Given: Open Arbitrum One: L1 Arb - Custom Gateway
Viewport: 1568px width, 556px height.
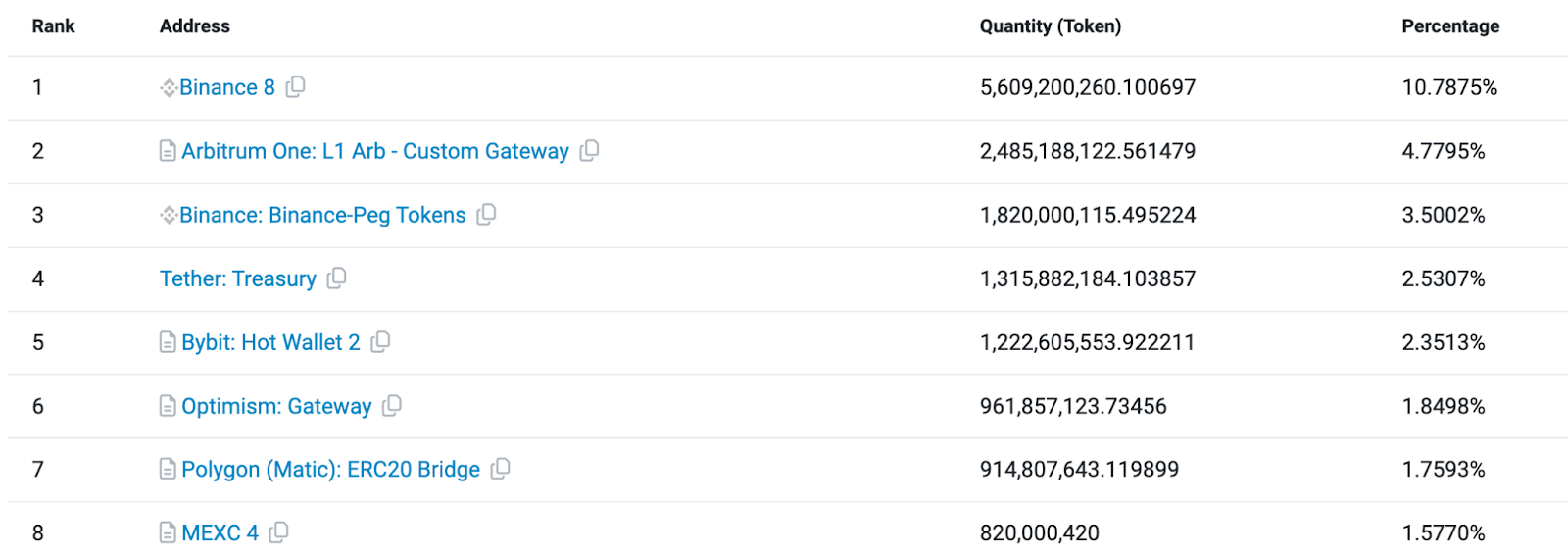Looking at the screenshot, I should coord(374,152).
